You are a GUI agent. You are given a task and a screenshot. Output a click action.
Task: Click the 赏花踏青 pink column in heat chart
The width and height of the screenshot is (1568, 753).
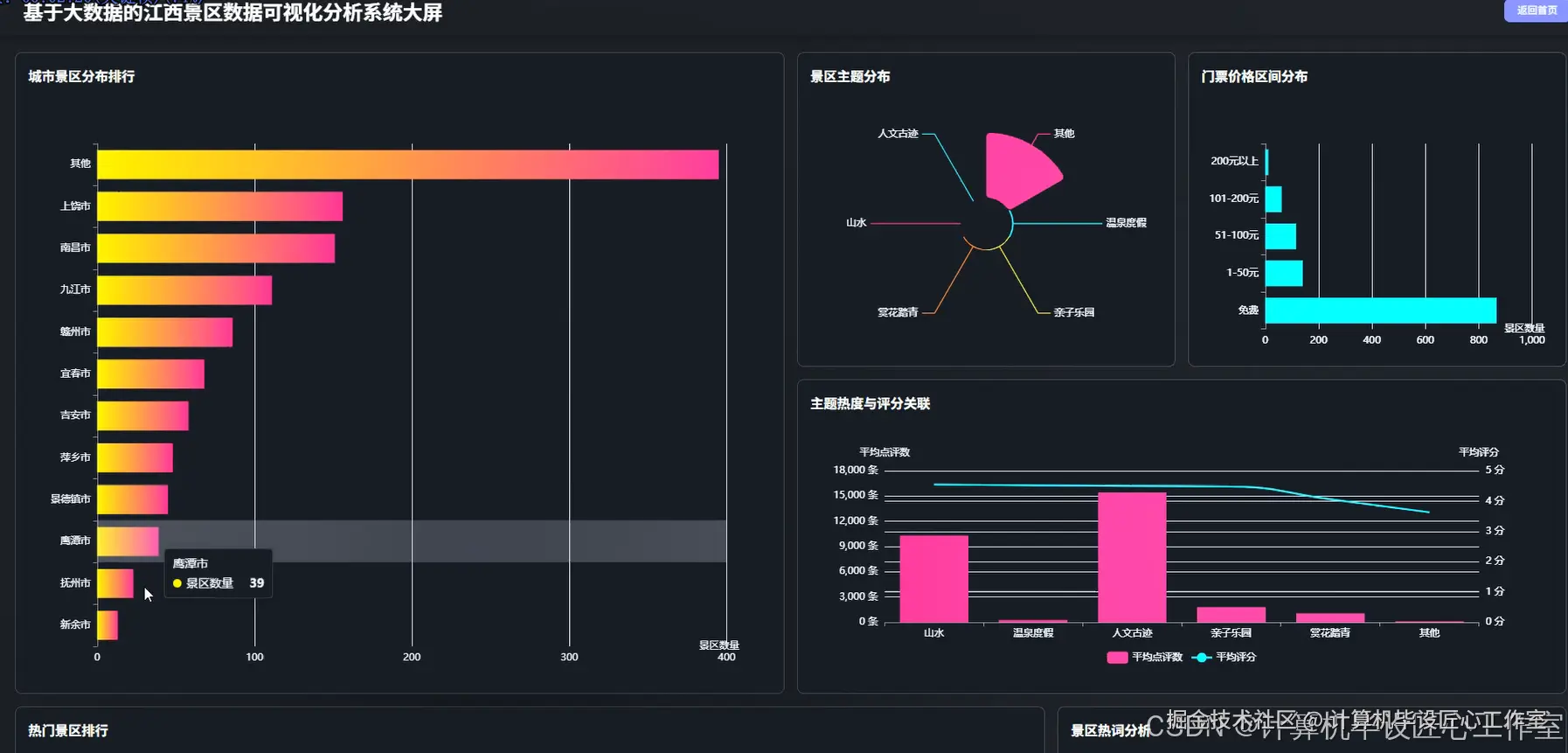point(1330,618)
